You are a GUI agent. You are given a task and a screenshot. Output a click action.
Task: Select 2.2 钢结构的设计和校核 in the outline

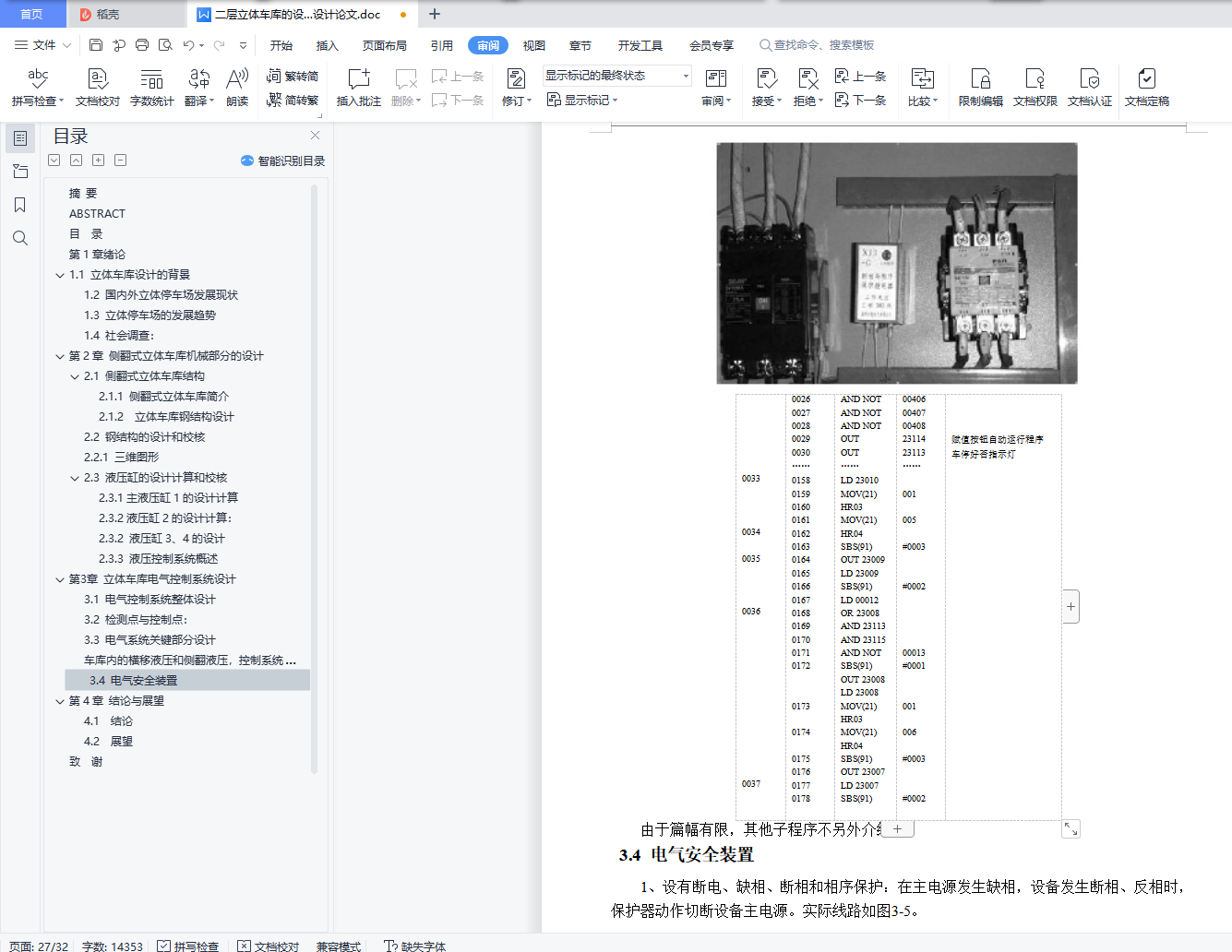click(145, 437)
